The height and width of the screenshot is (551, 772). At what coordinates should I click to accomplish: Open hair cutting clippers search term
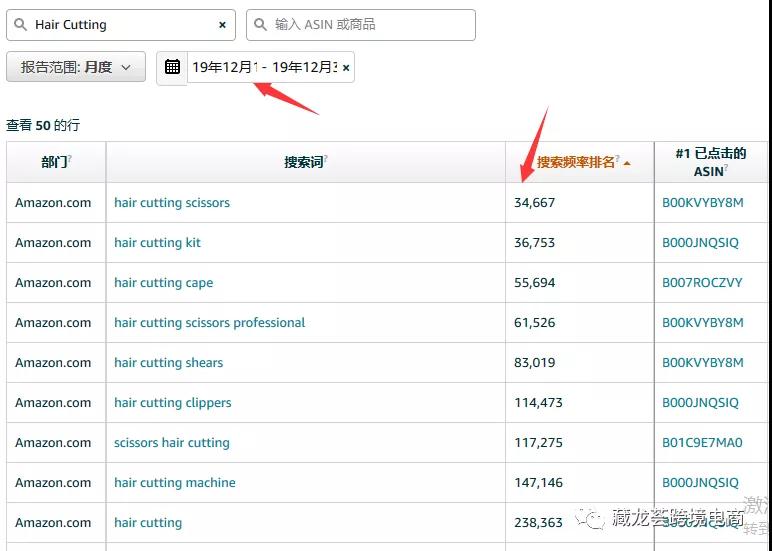[172, 403]
